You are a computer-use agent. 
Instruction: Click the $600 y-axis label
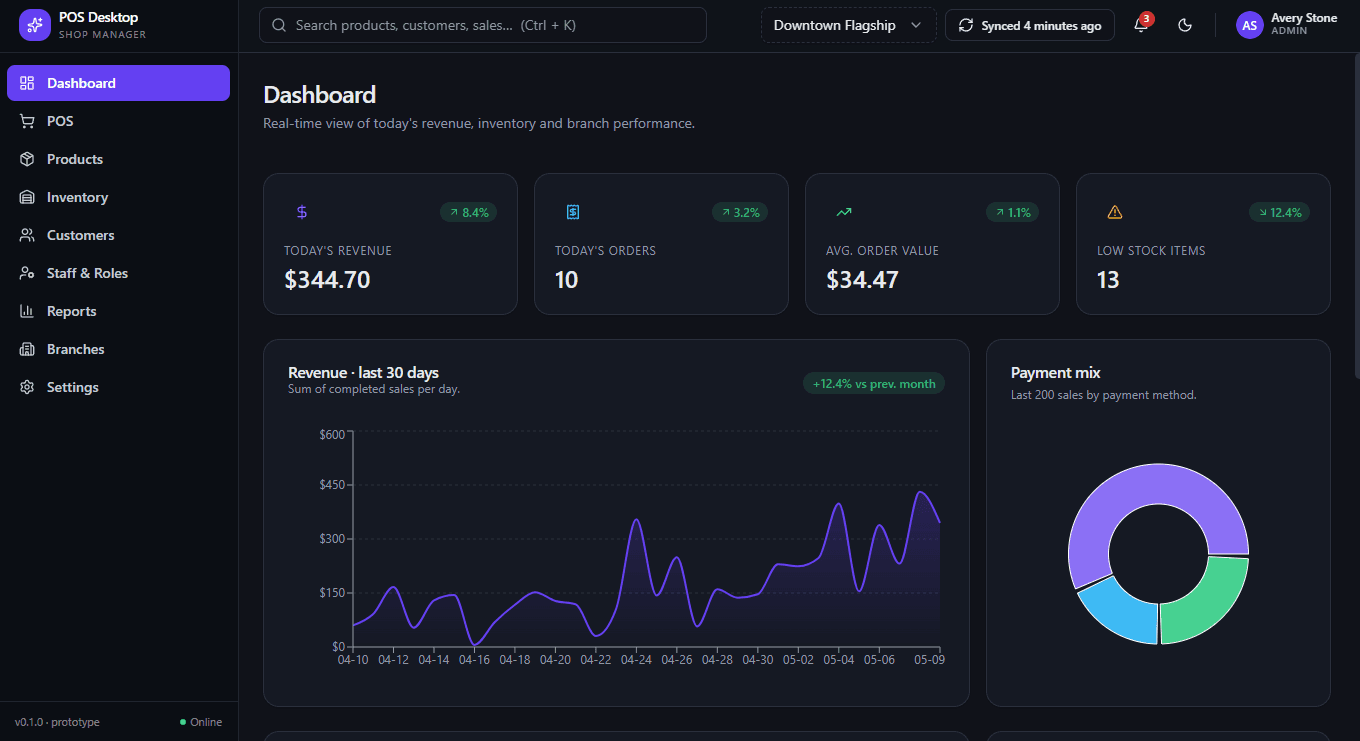pyautogui.click(x=332, y=434)
